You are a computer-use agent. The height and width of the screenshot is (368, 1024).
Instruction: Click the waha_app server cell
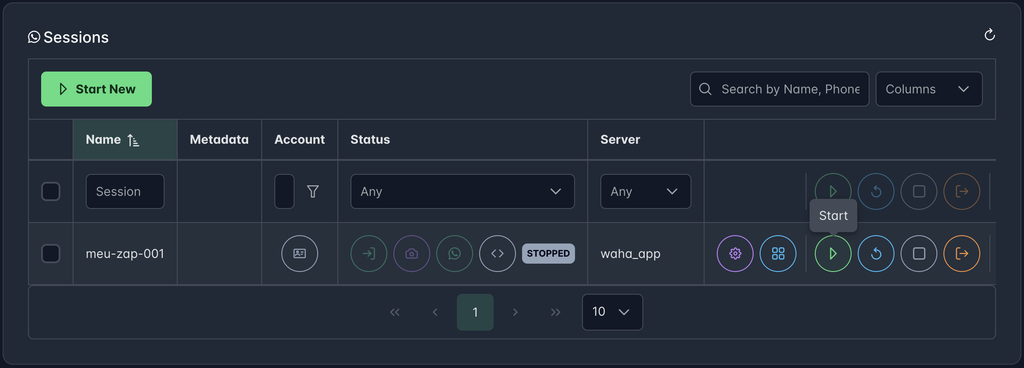pyautogui.click(x=630, y=254)
